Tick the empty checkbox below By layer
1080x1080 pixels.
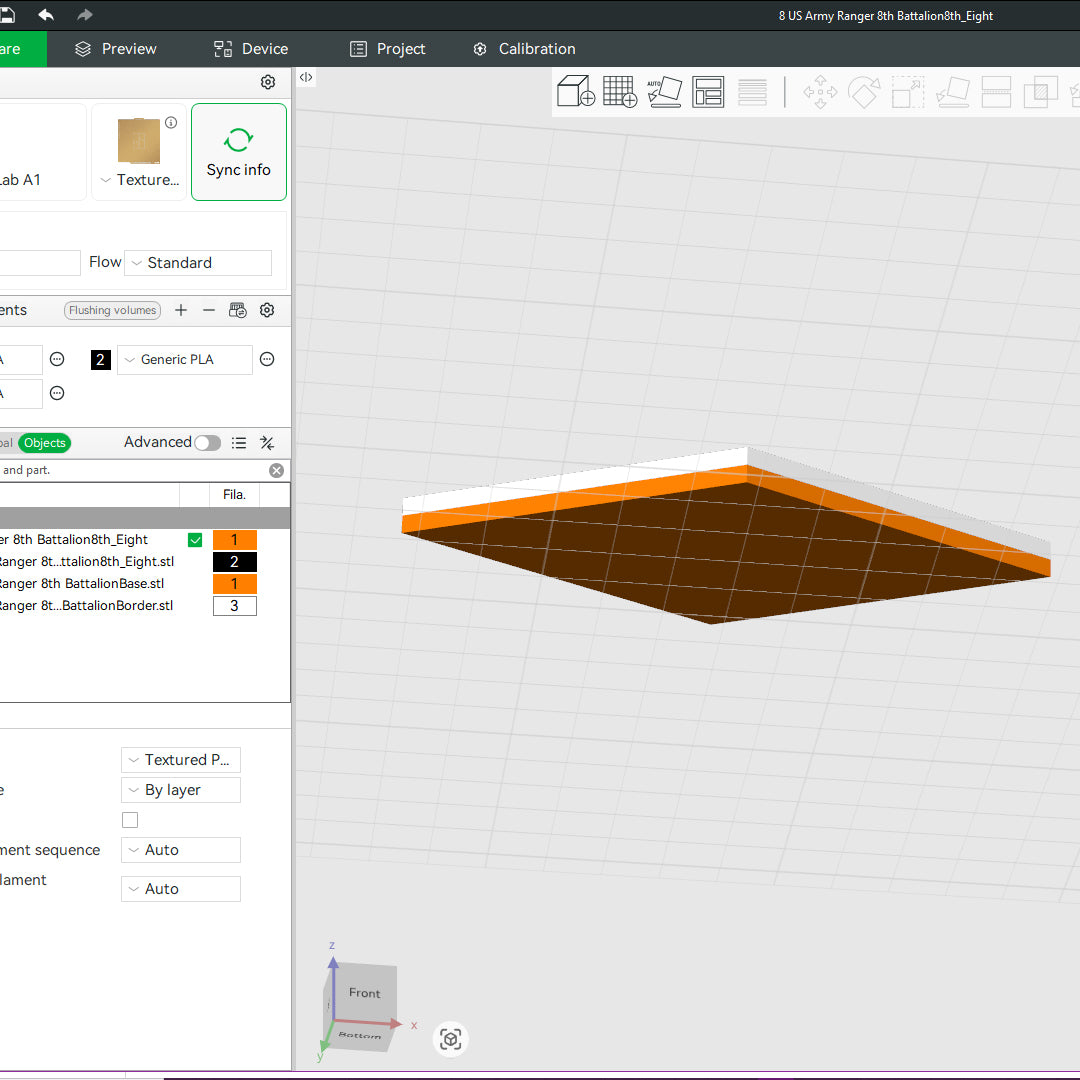pyautogui.click(x=130, y=820)
